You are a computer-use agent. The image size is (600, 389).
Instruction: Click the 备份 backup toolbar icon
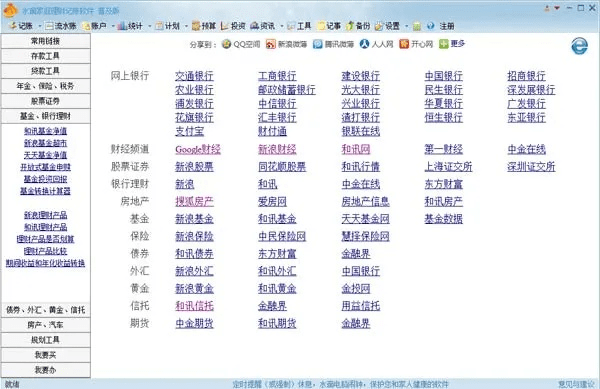point(350,26)
